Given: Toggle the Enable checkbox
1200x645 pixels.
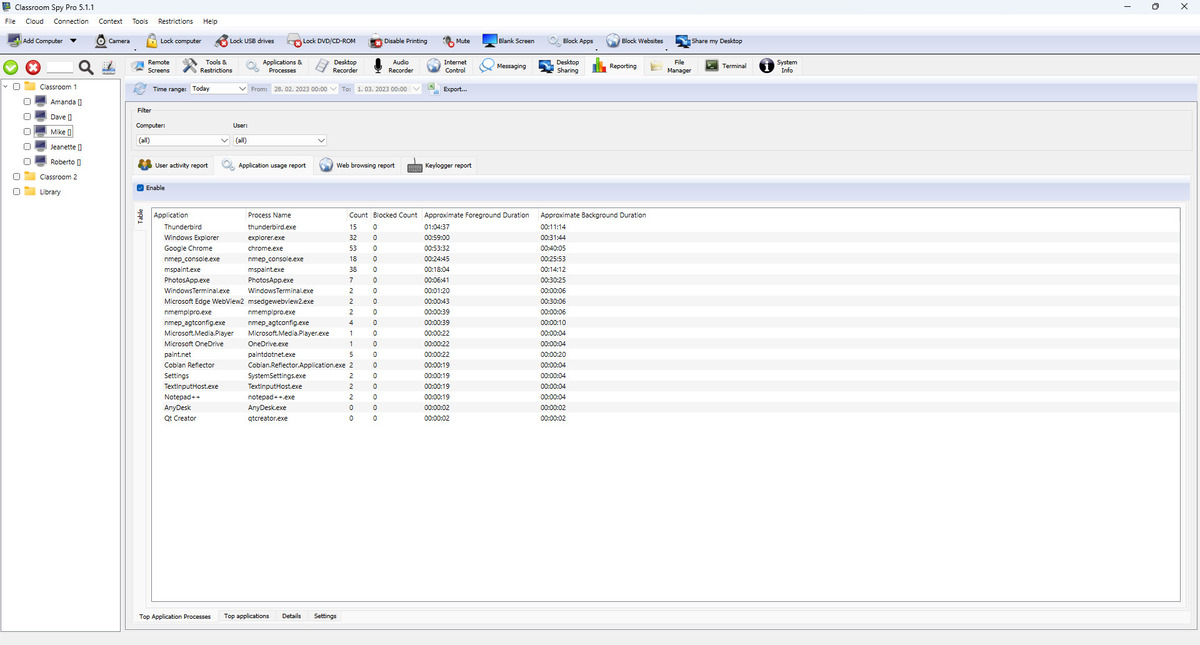Looking at the screenshot, I should tap(141, 187).
